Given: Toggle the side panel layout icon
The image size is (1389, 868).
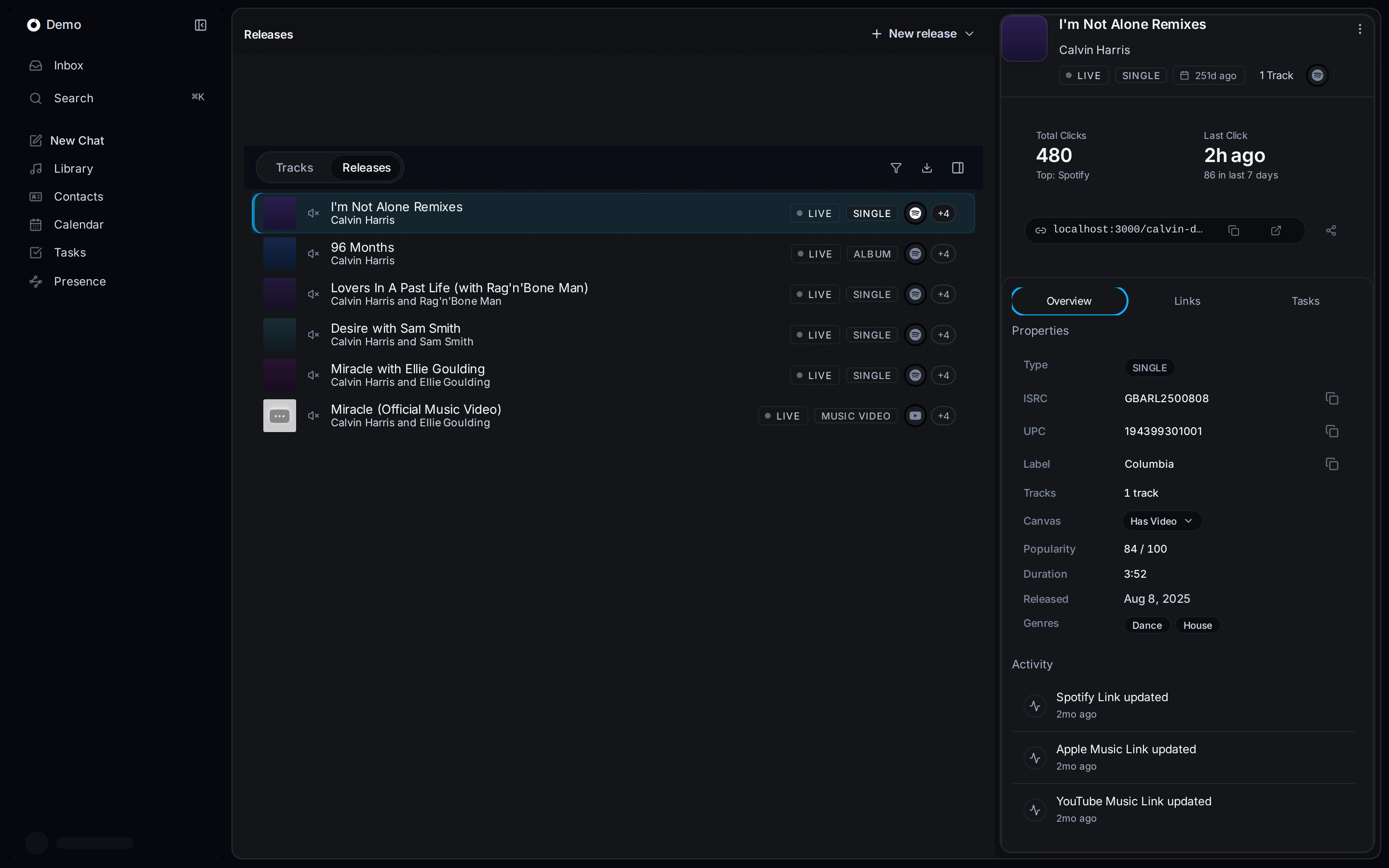Looking at the screenshot, I should point(957,168).
